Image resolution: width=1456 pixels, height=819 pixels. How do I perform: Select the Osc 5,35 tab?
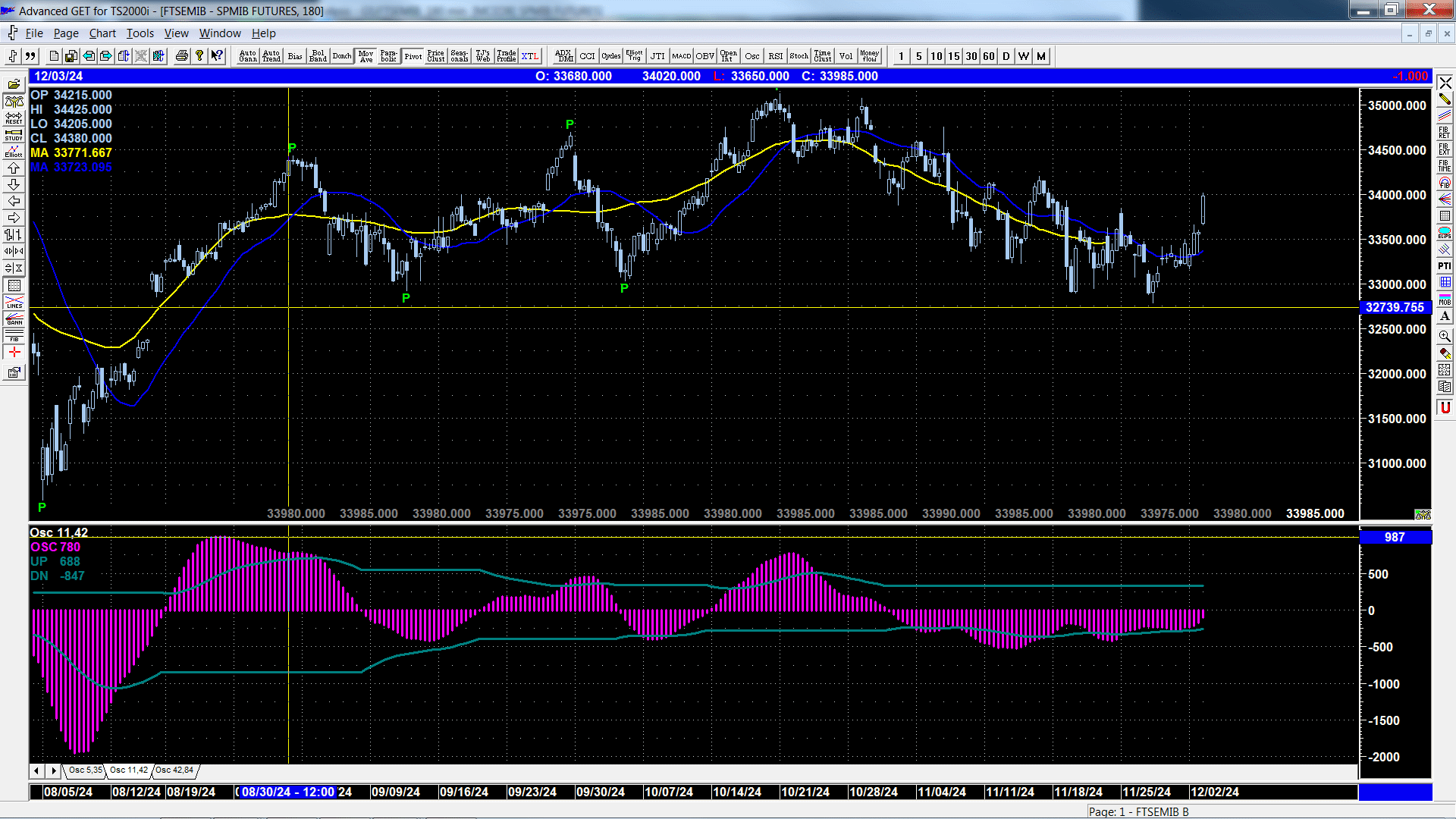(x=85, y=770)
